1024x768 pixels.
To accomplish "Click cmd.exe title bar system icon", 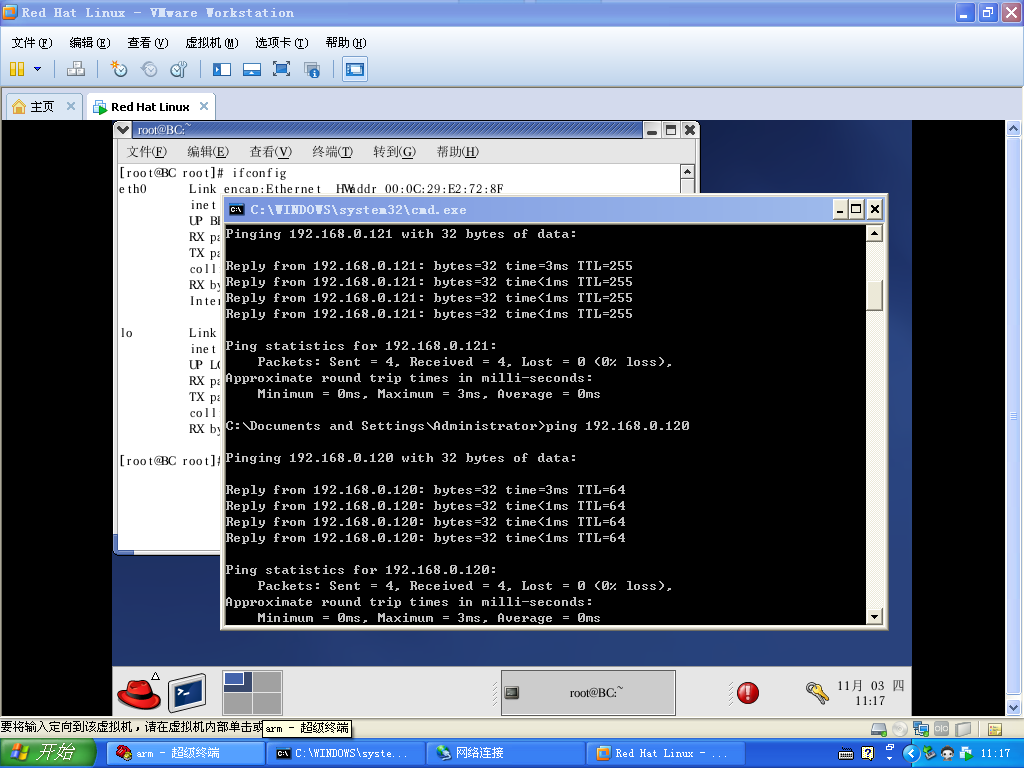I will [x=236, y=210].
